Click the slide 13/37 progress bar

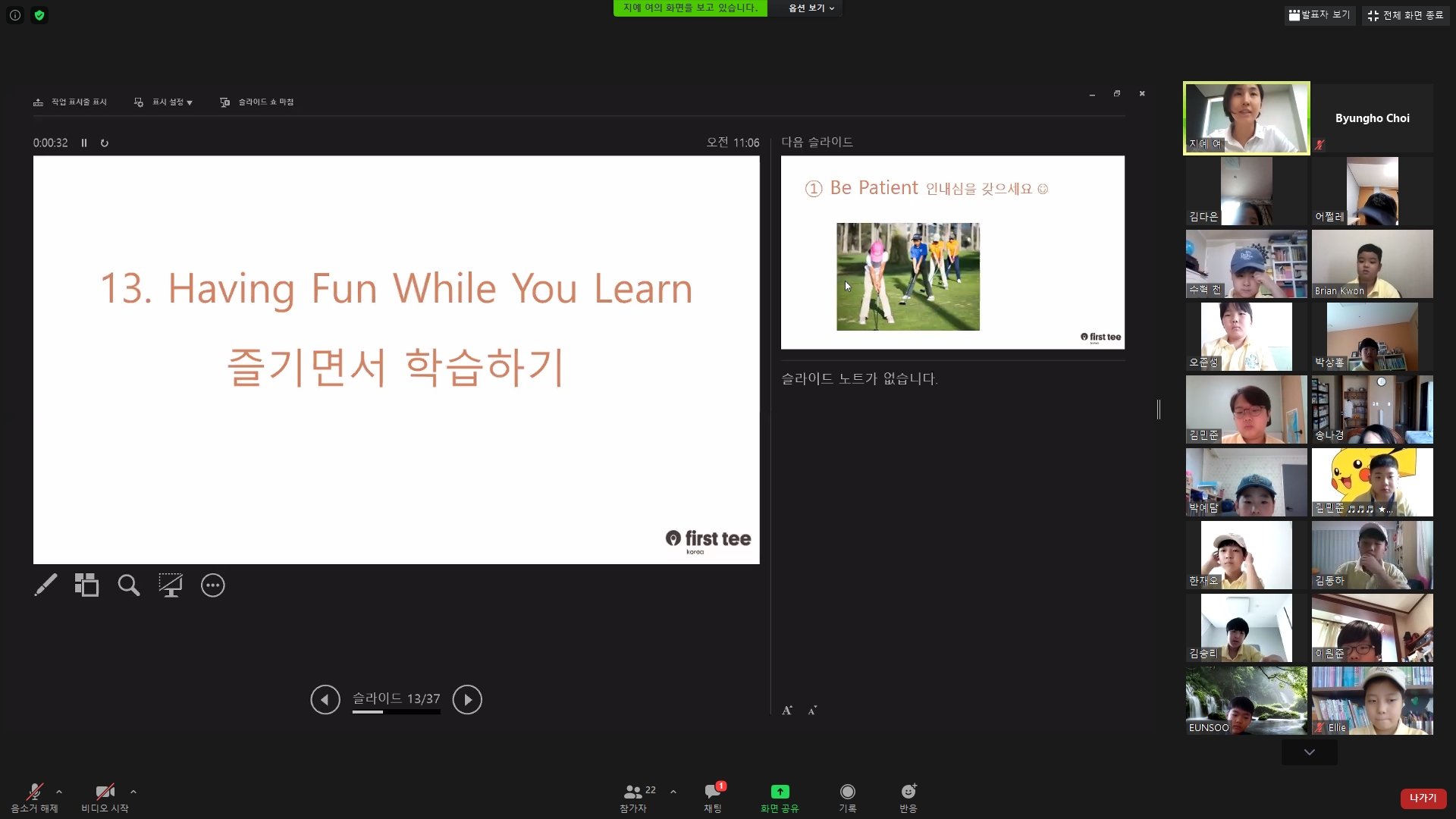click(396, 712)
